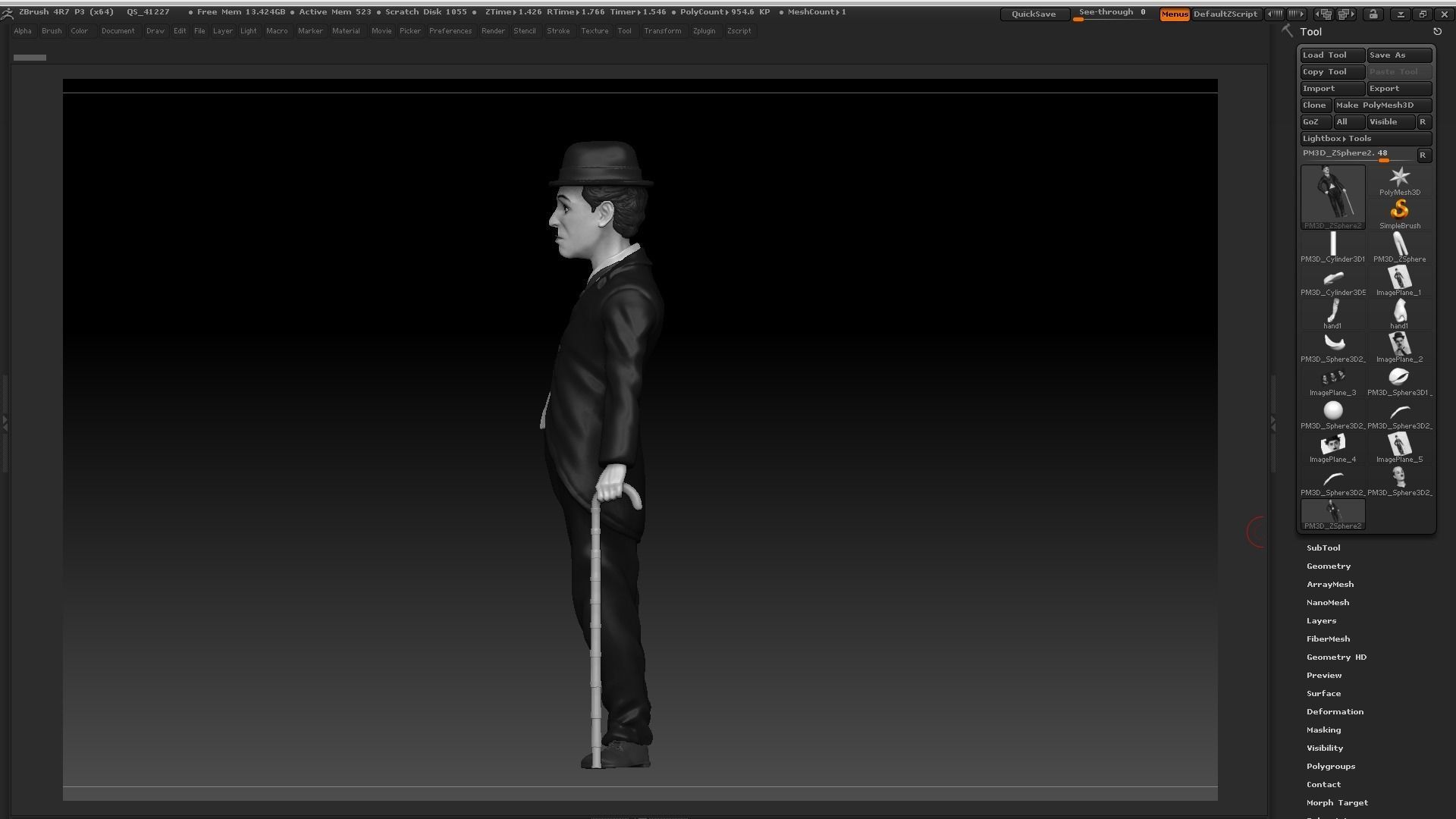Expand the Morph Target section

point(1337,802)
